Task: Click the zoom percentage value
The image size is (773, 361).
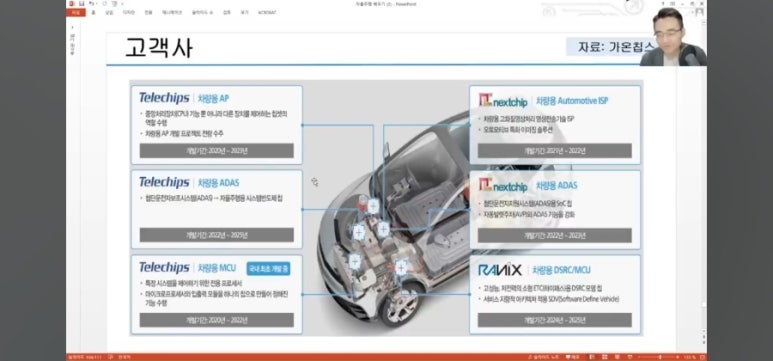Action: click(690, 357)
